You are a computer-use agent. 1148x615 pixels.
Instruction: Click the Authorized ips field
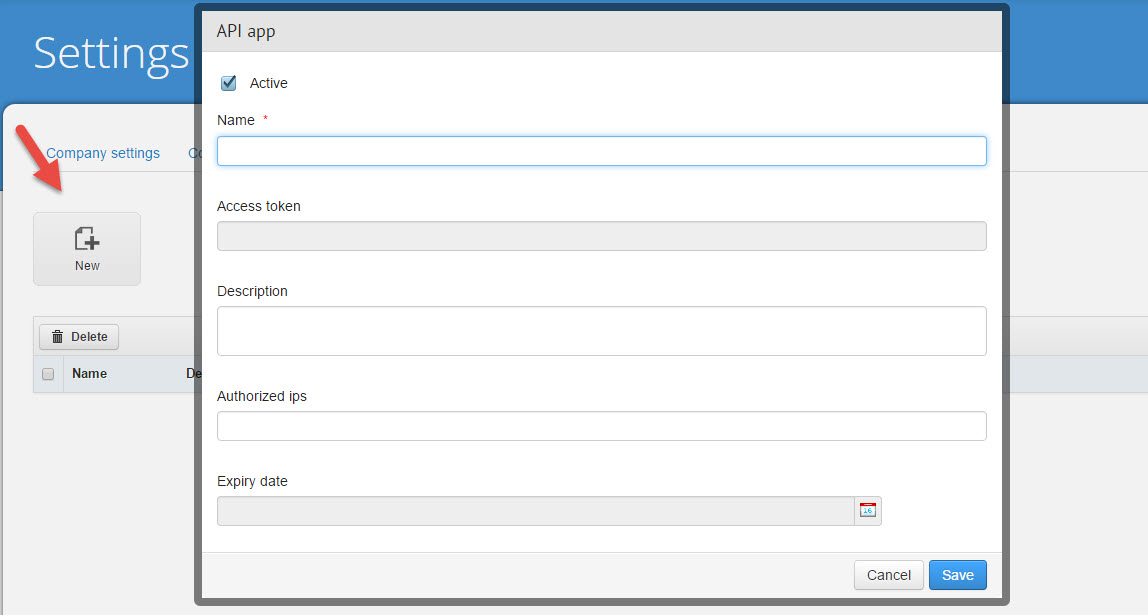pyautogui.click(x=600, y=425)
